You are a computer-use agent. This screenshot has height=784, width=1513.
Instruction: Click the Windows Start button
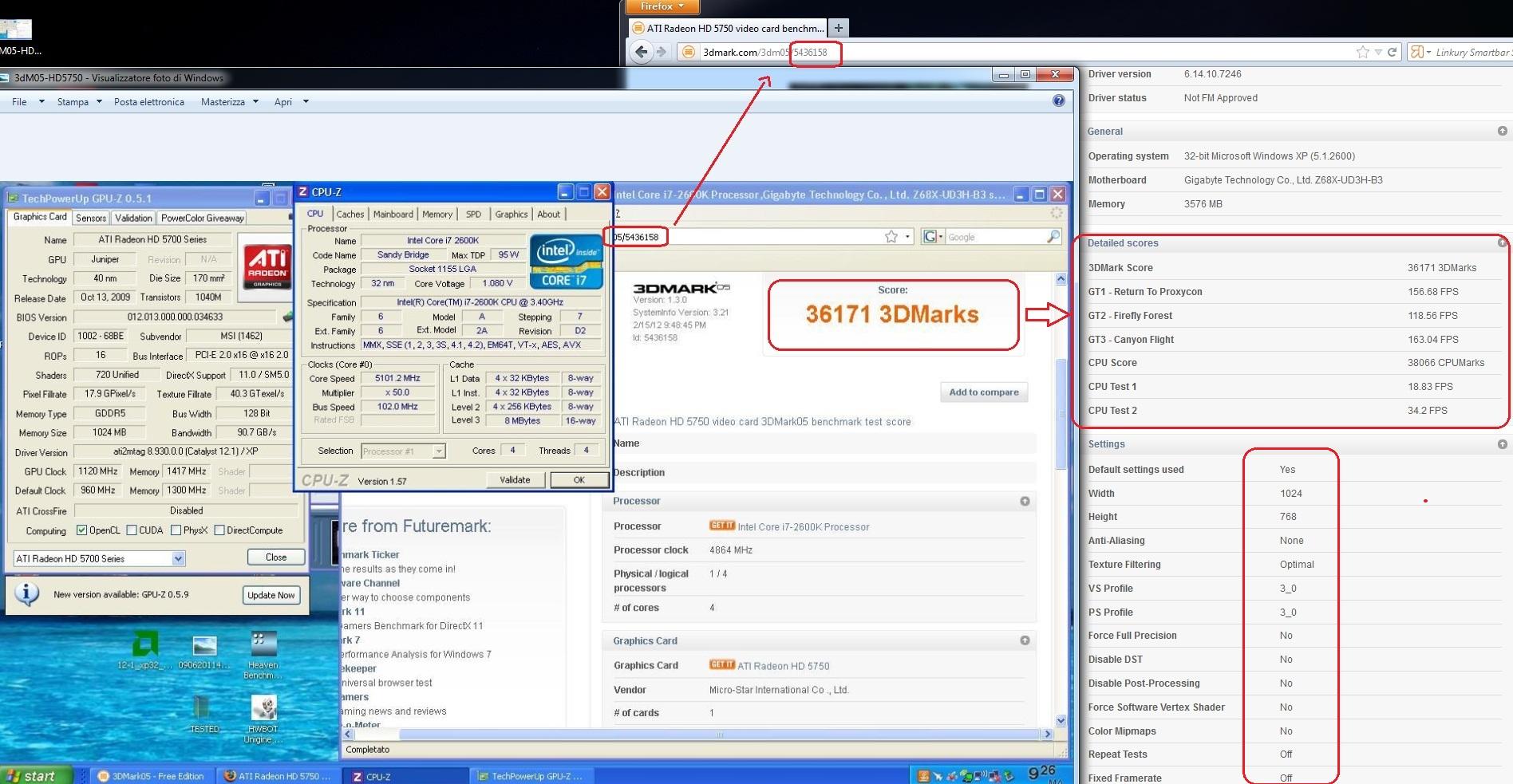click(x=36, y=775)
